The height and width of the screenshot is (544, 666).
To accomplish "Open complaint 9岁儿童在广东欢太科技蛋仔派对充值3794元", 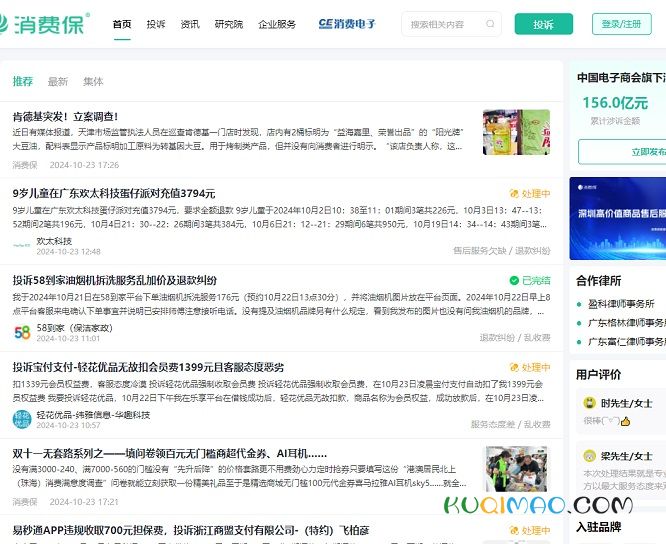I will point(114,194).
